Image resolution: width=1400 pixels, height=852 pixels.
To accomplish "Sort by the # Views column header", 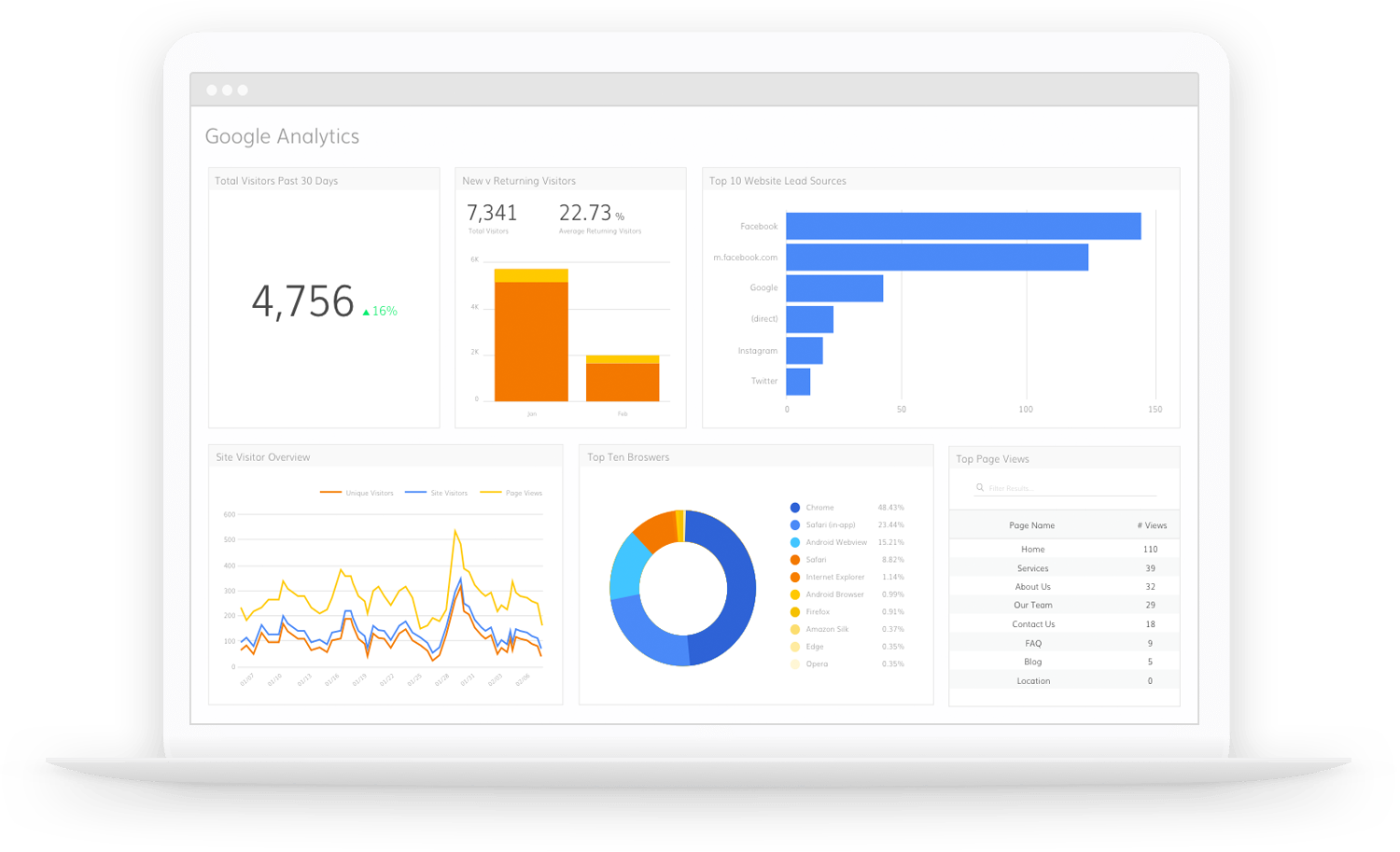I will click(1152, 525).
